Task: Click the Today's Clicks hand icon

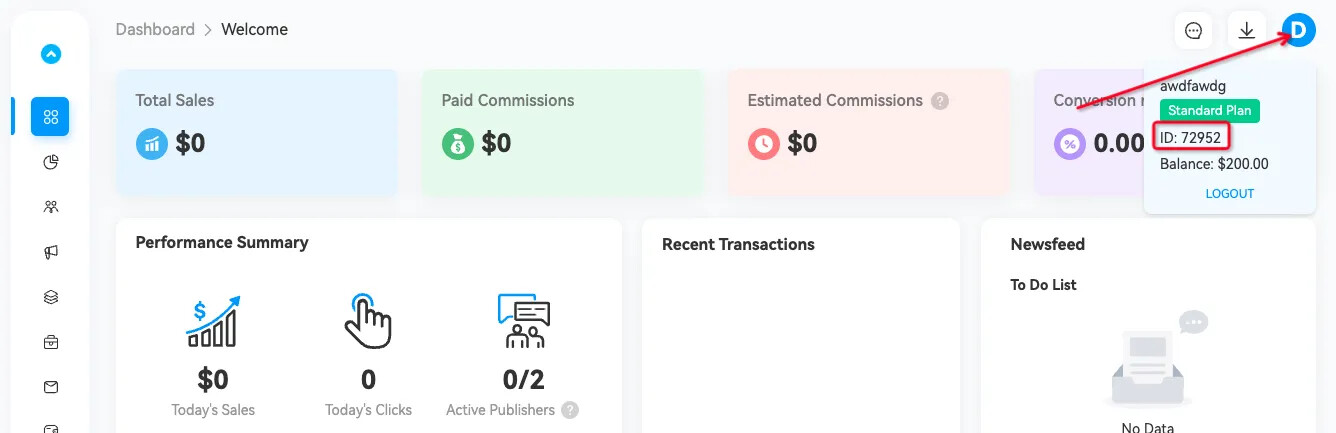Action: tap(368, 321)
